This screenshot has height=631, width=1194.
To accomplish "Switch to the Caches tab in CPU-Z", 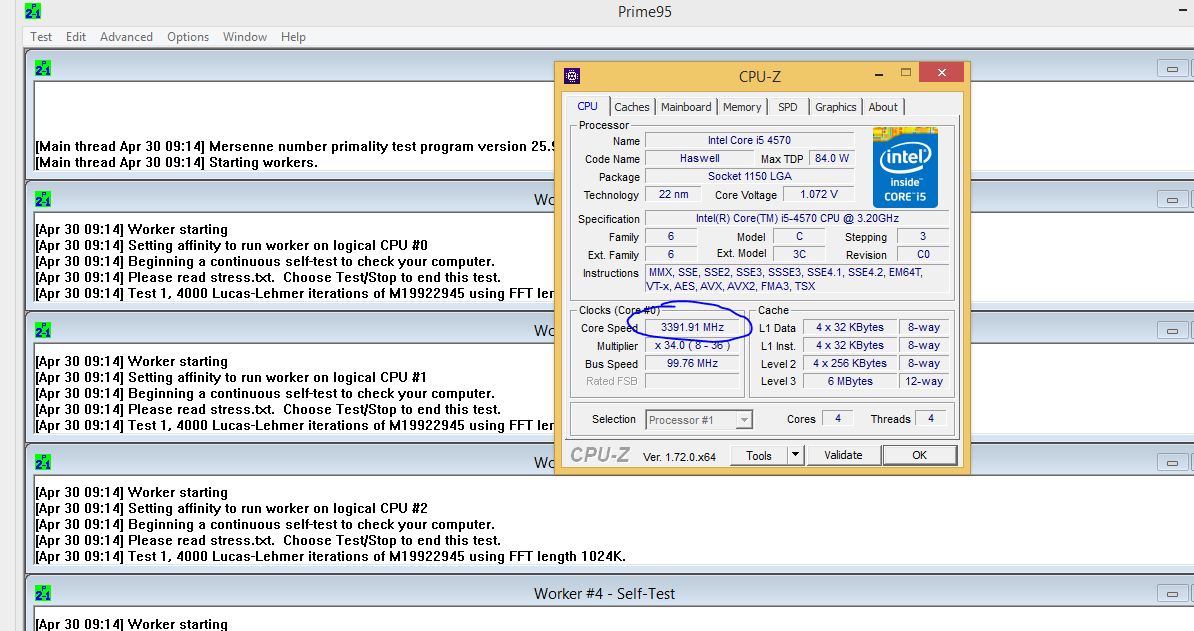I will [632, 107].
